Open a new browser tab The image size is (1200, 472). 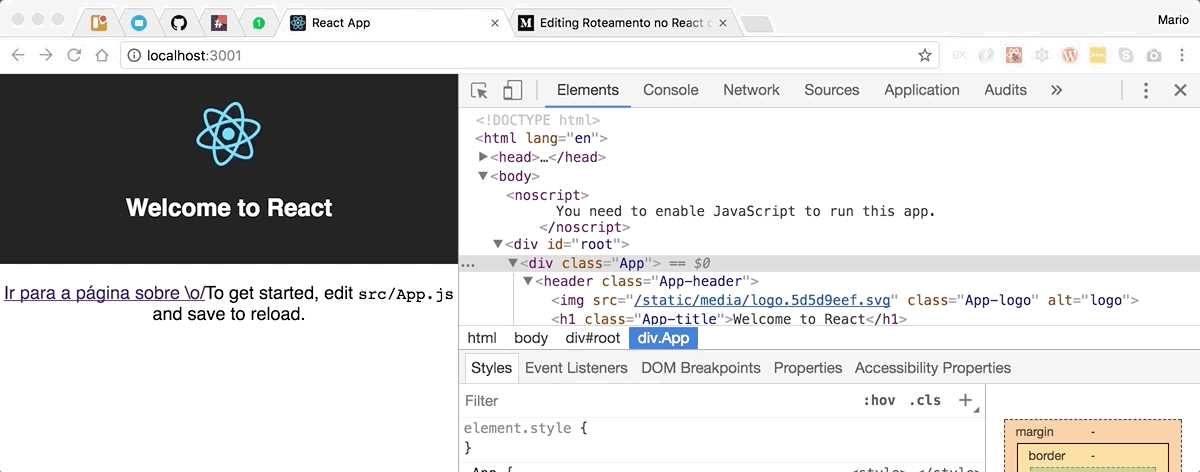click(x=757, y=24)
